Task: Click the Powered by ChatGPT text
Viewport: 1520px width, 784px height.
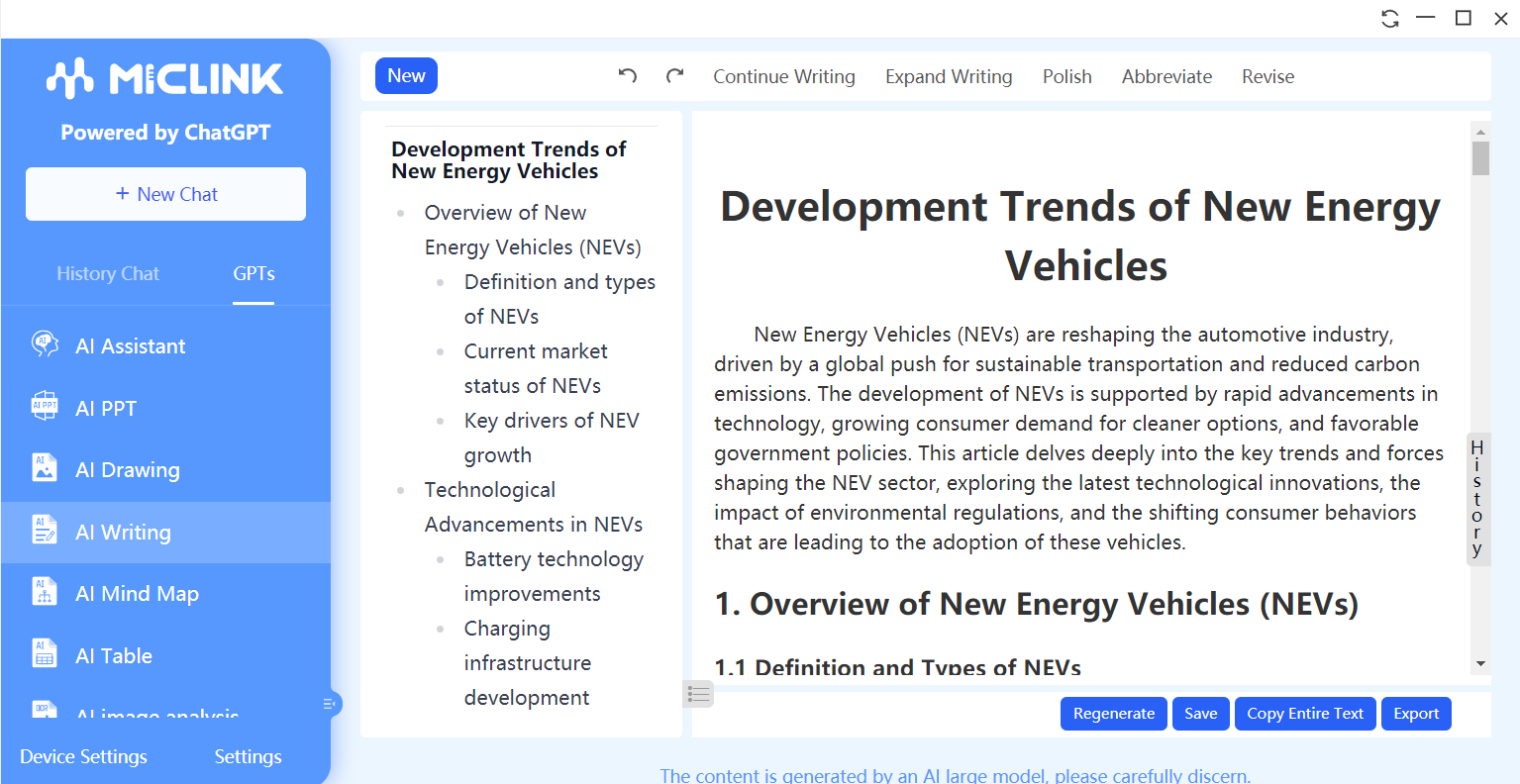Action: point(165,133)
